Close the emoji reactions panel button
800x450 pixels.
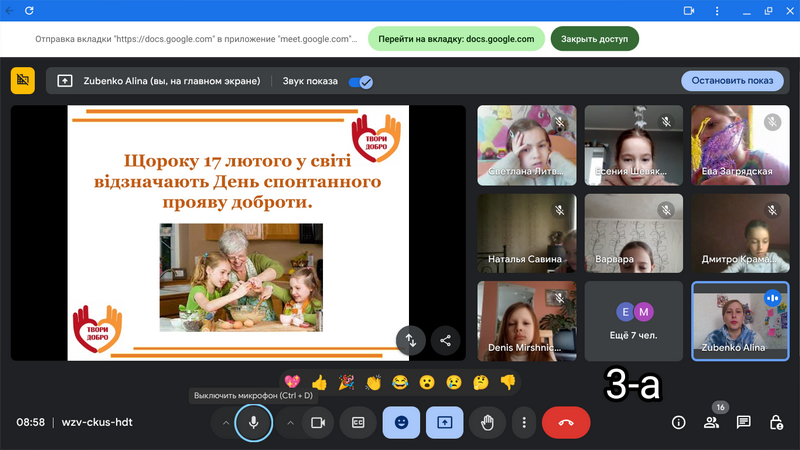point(401,422)
